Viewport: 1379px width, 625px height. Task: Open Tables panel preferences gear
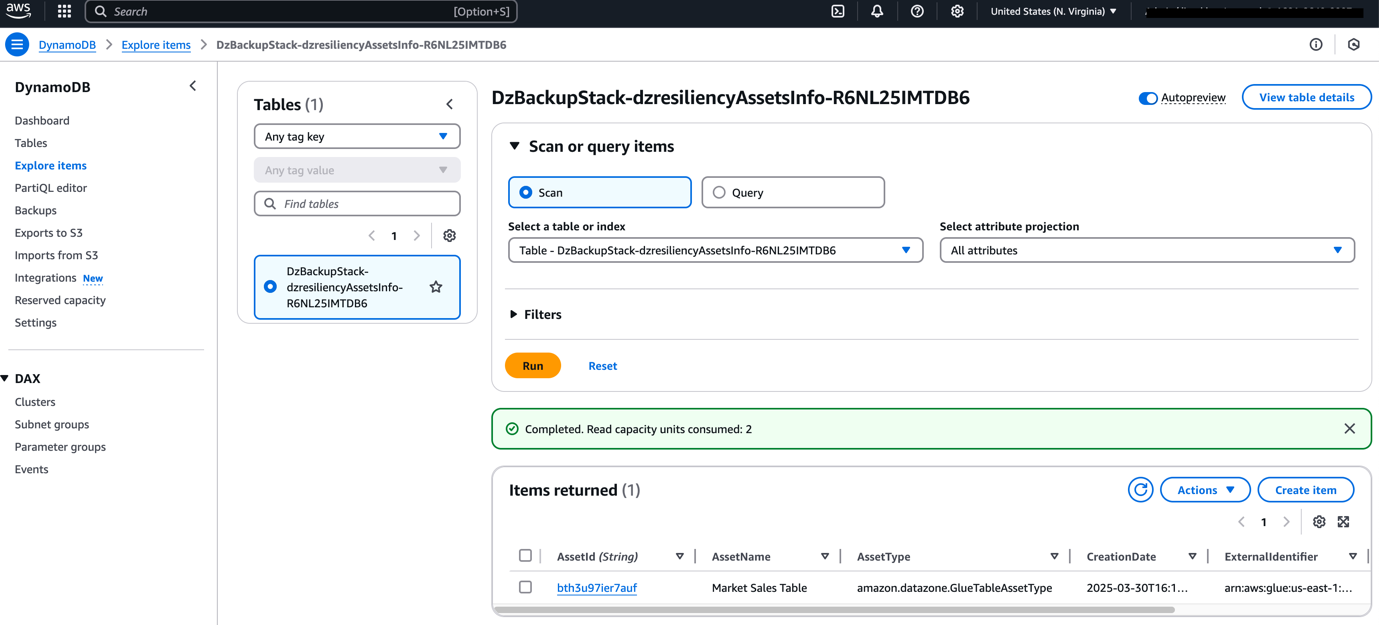(x=449, y=235)
